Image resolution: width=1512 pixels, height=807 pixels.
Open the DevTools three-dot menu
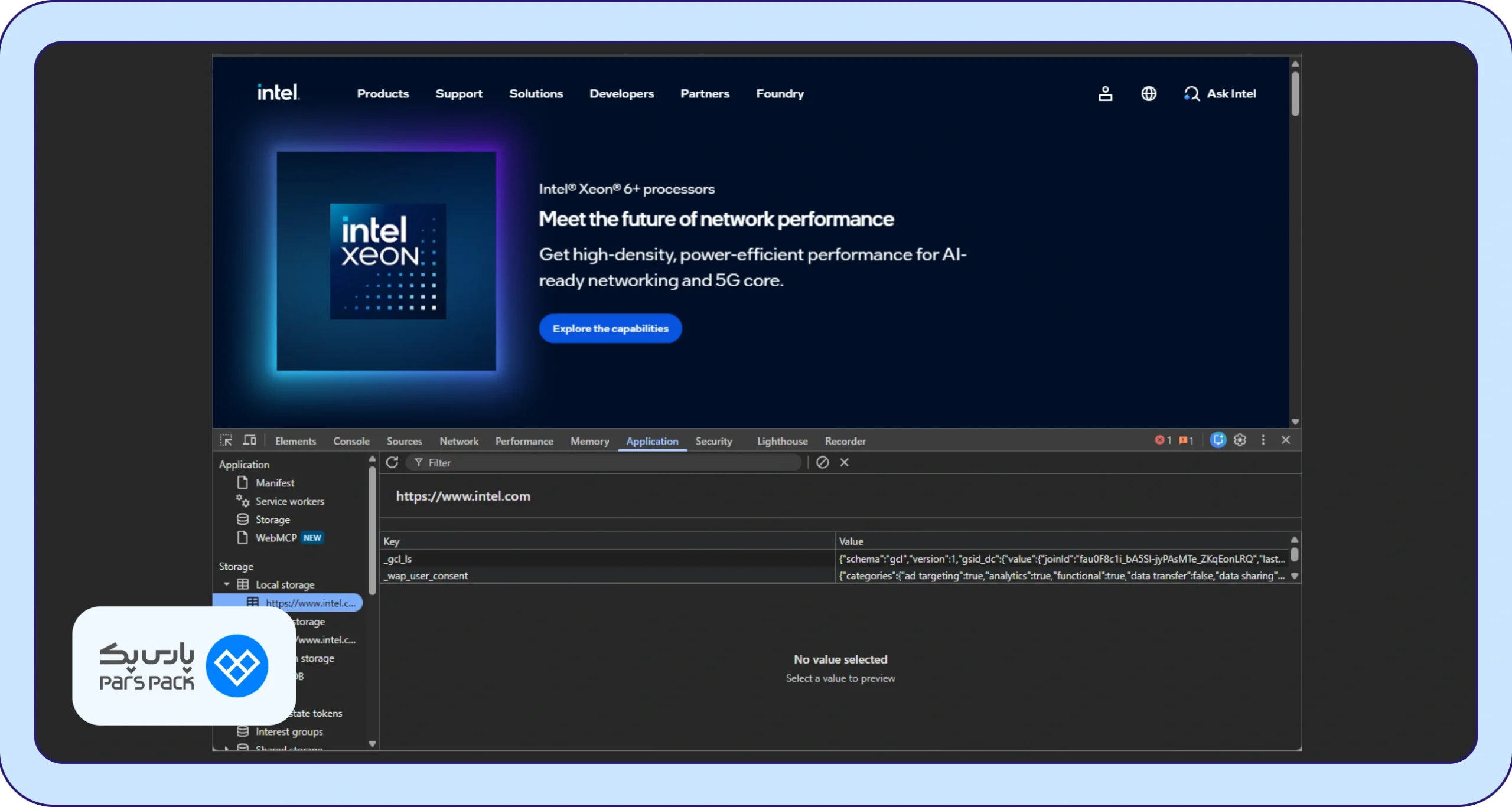(x=1263, y=440)
